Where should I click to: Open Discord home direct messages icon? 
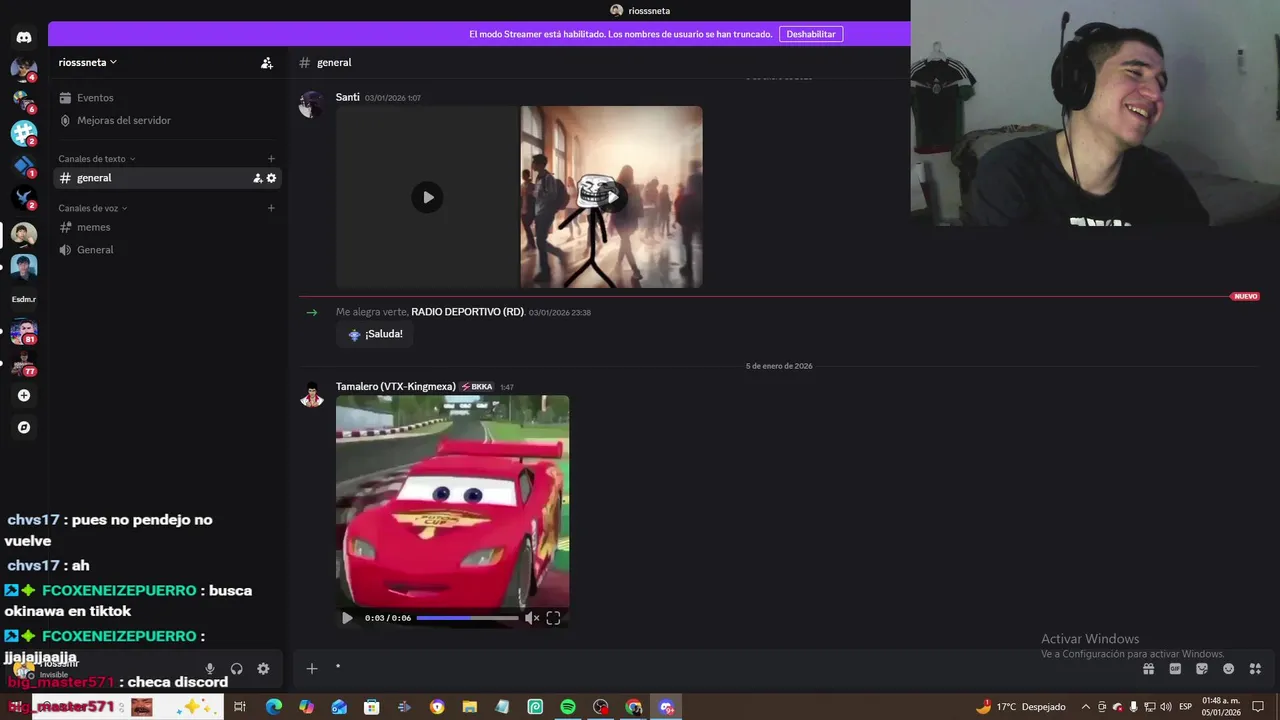pos(24,37)
